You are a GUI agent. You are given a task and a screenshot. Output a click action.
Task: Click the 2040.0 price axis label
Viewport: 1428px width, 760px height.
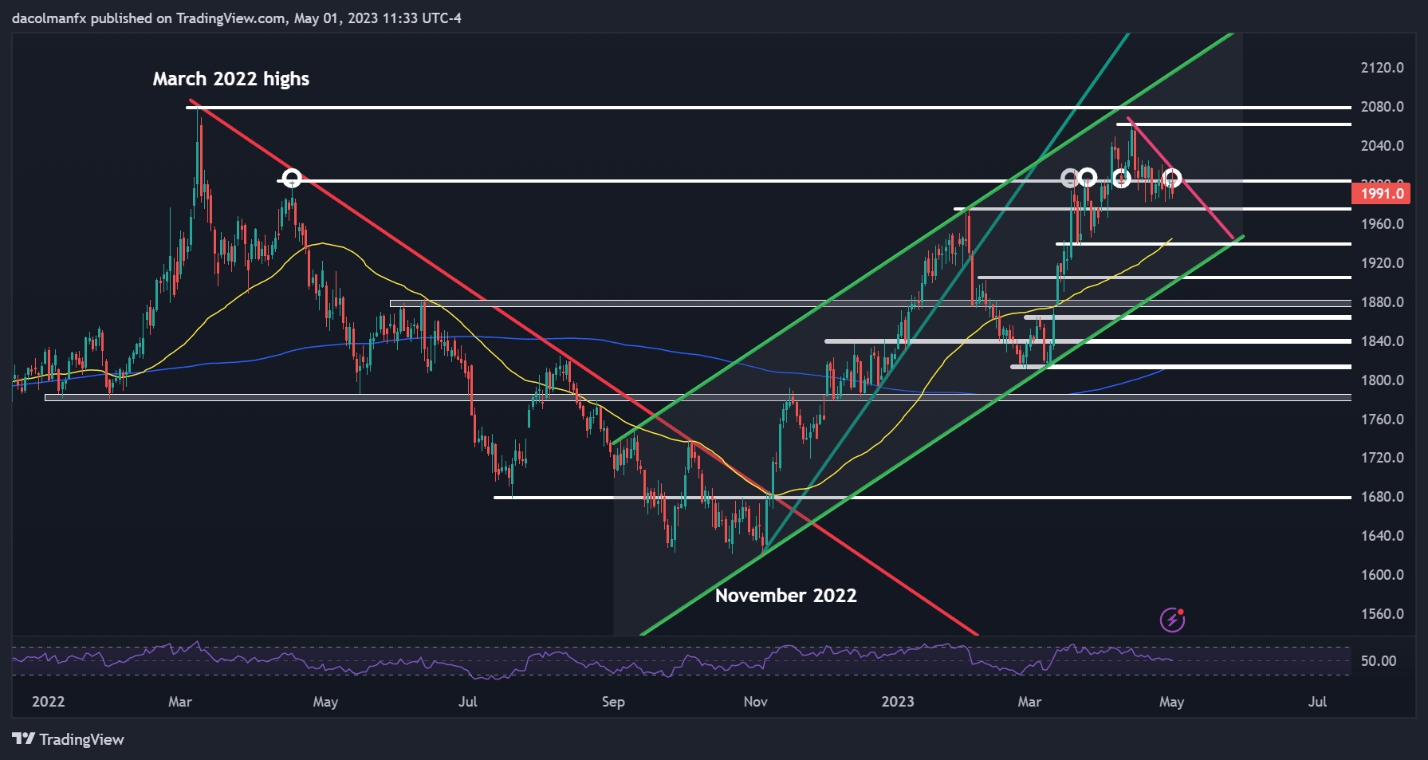click(x=1384, y=146)
